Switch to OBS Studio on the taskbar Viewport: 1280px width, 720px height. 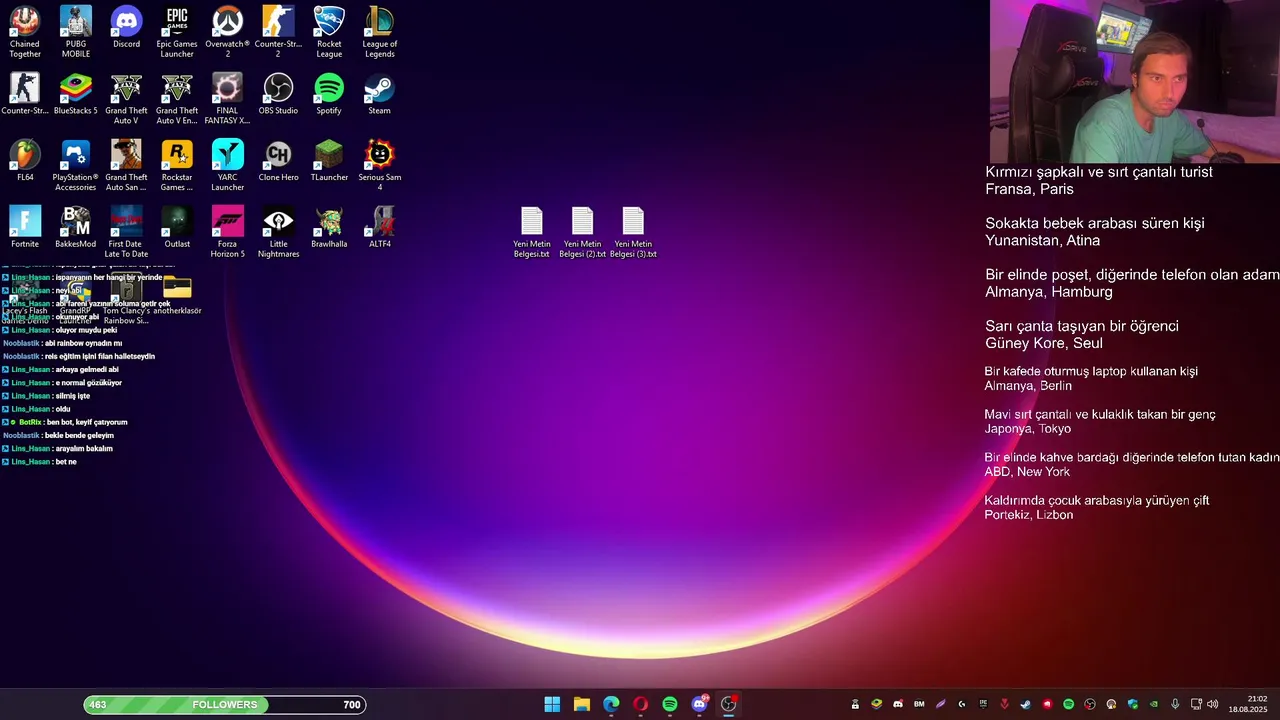point(729,704)
